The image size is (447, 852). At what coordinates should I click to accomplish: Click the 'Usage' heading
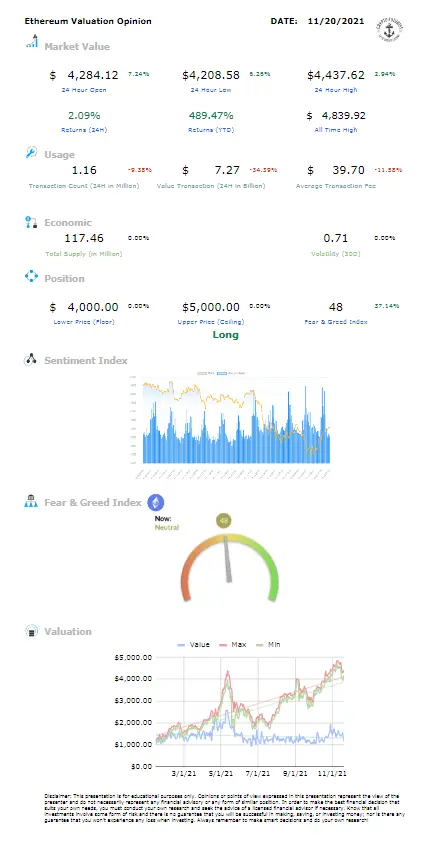(59, 155)
